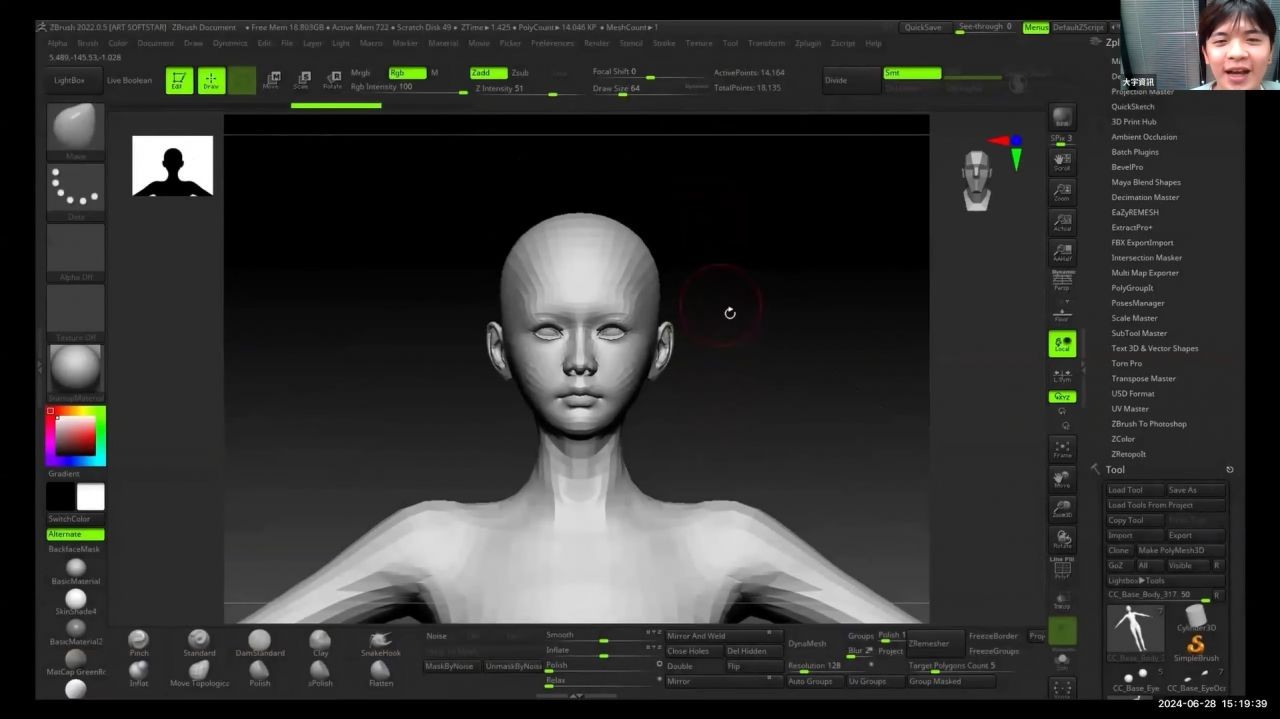The image size is (1280, 719).
Task: Disable Local symmetry transform toggle
Action: point(1062,344)
